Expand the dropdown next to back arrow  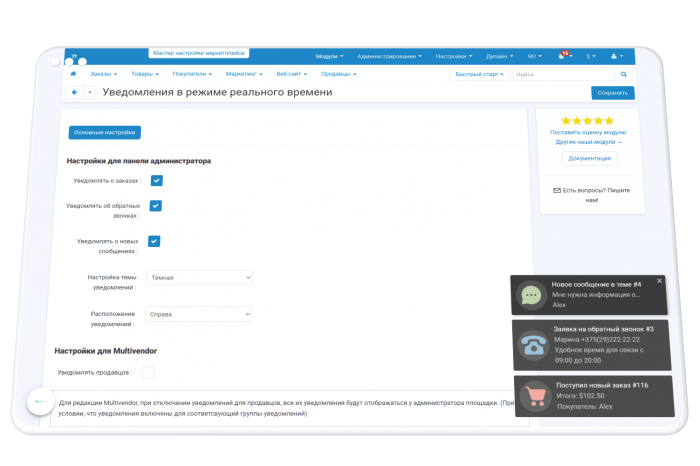click(x=90, y=92)
